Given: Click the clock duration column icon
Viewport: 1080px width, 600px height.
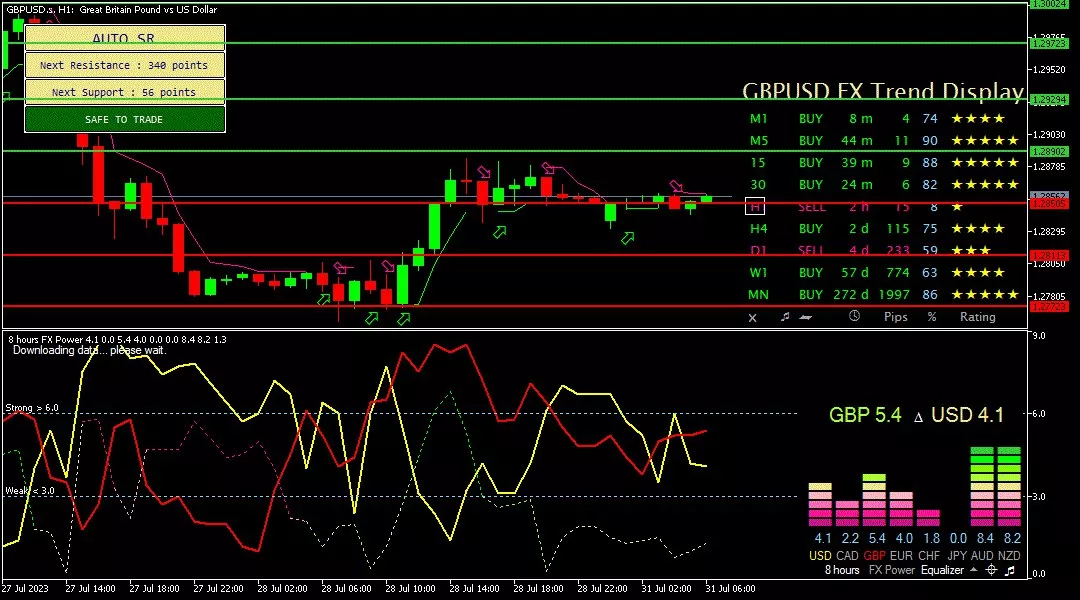Looking at the screenshot, I should (854, 316).
